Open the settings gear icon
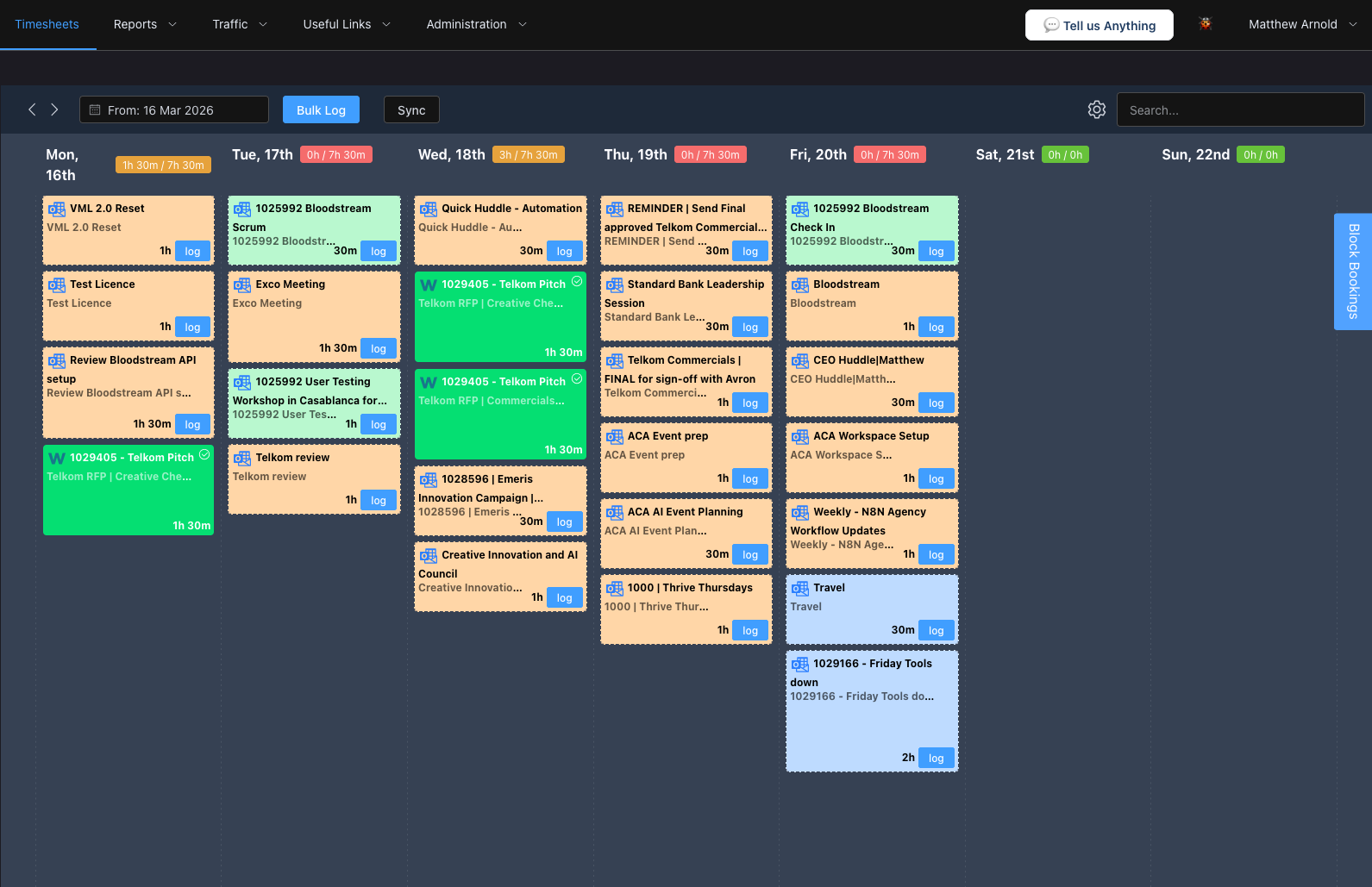The image size is (1372, 887). (1096, 109)
